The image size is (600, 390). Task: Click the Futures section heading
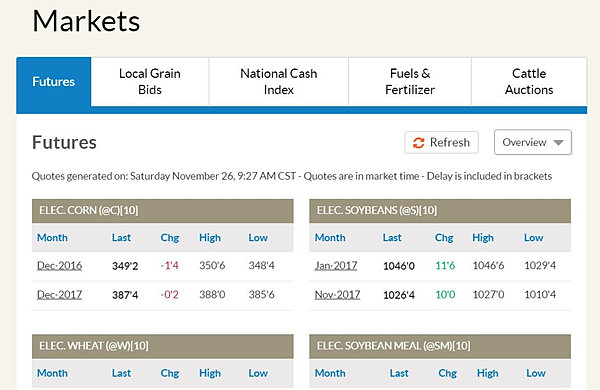[x=64, y=142]
